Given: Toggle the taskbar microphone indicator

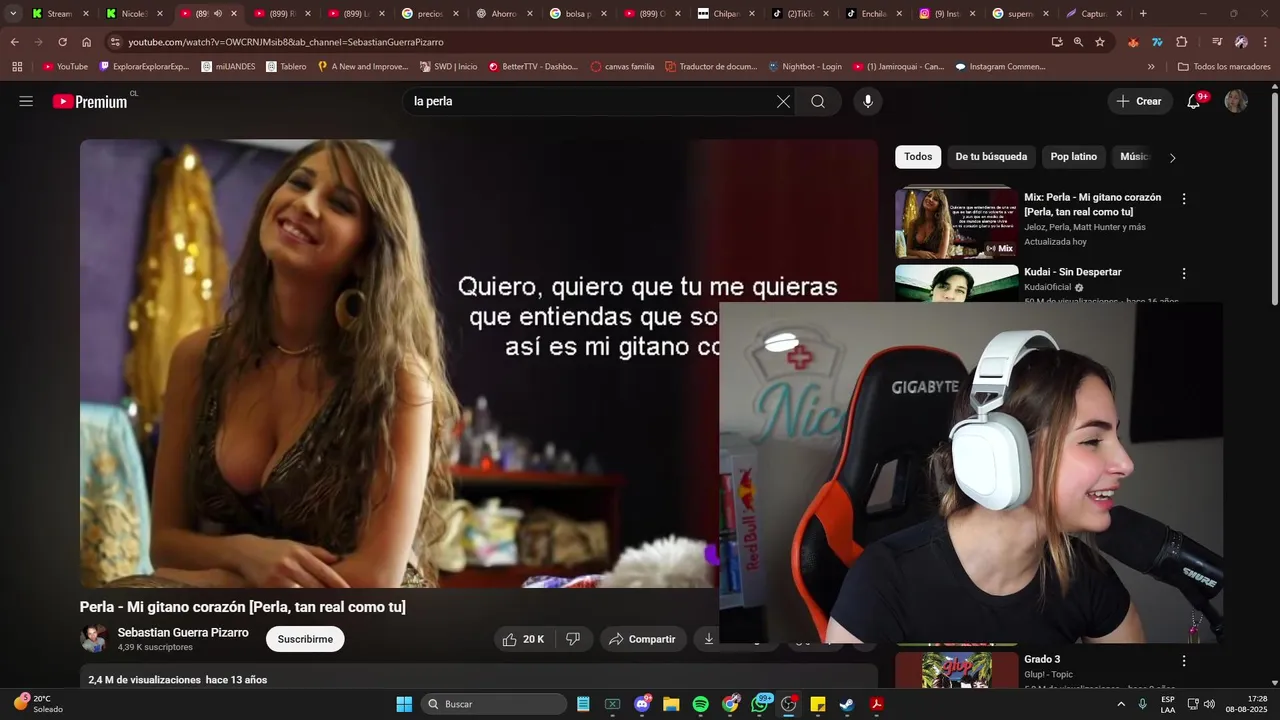Looking at the screenshot, I should pyautogui.click(x=1142, y=704).
